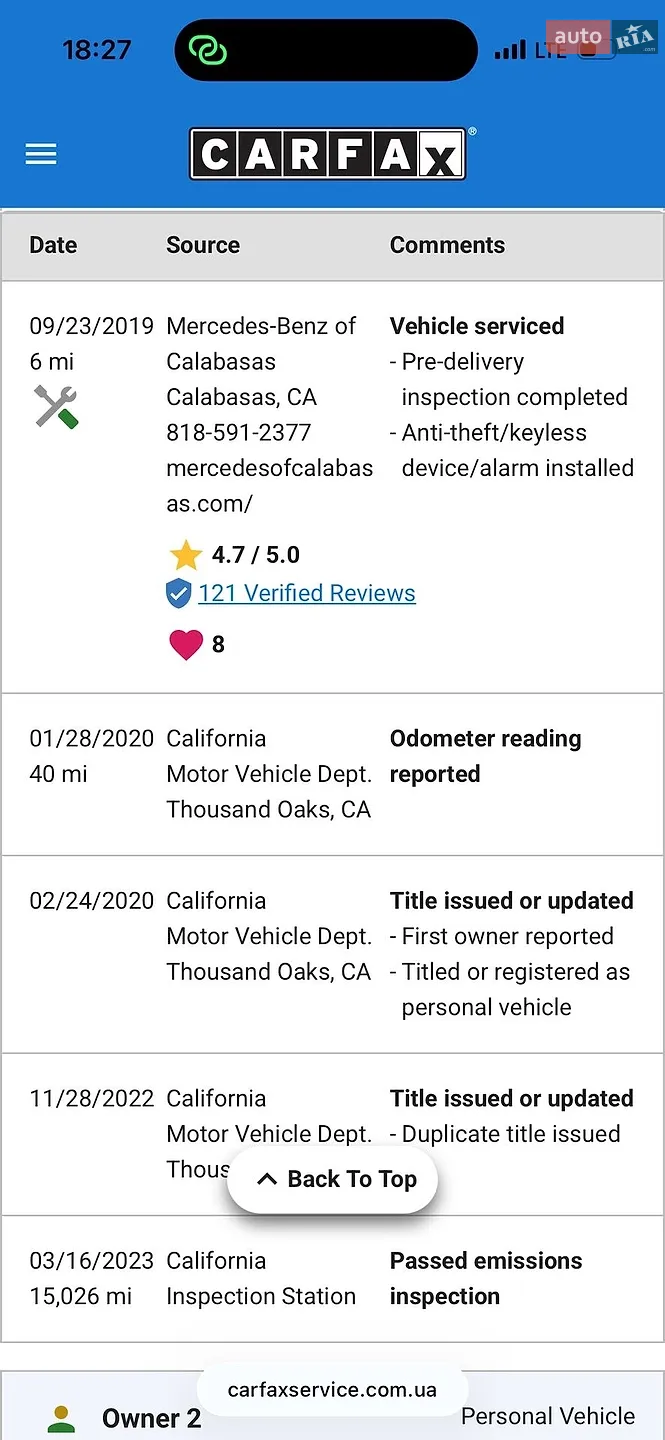Select the Date column header

pos(53,245)
